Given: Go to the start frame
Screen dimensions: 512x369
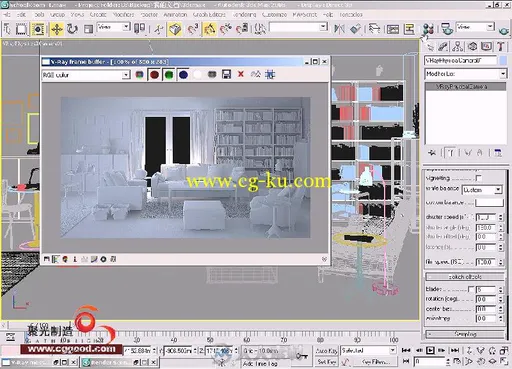Looking at the screenshot, I should [406, 350].
